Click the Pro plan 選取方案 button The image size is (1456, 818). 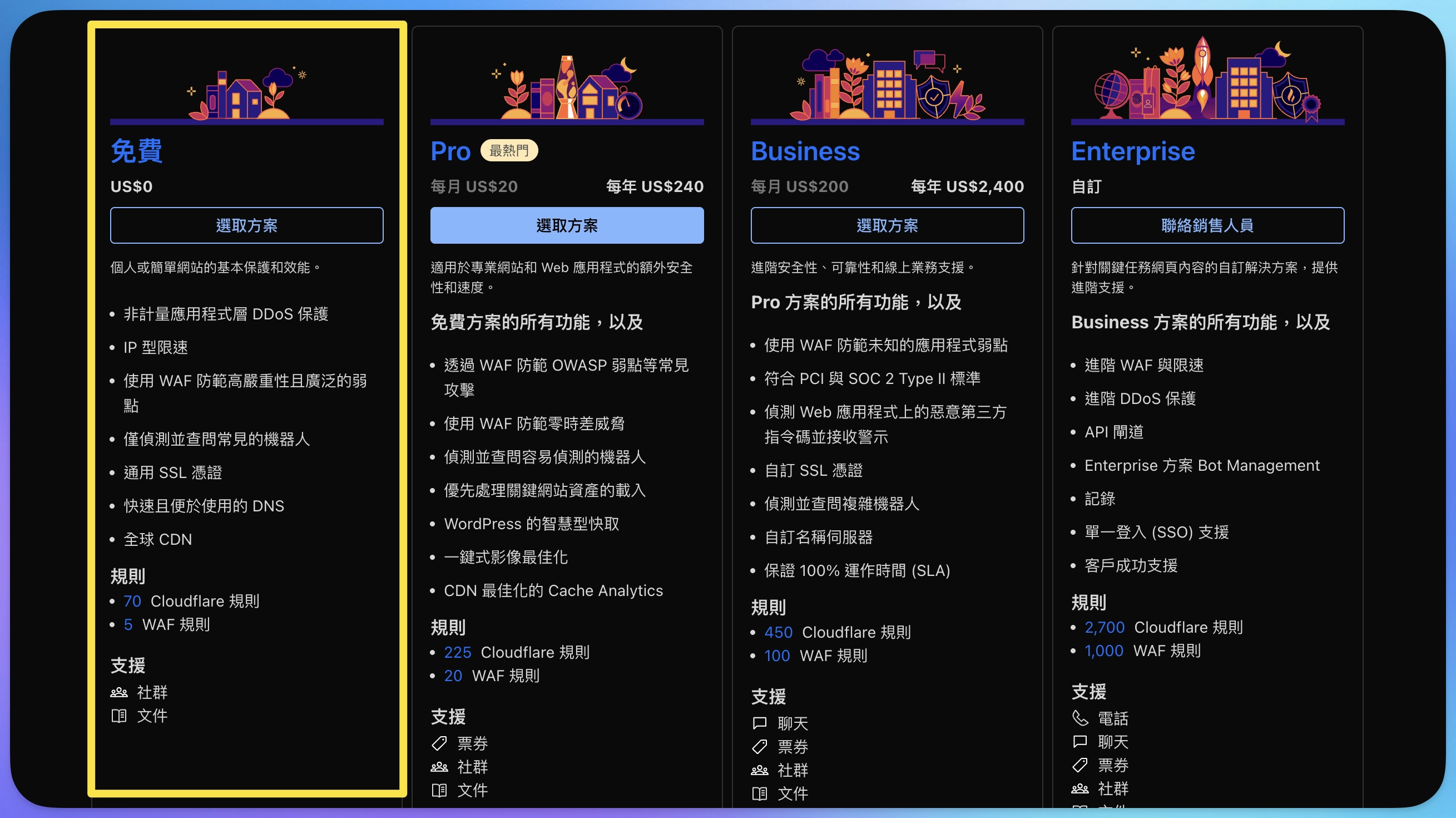(x=566, y=225)
